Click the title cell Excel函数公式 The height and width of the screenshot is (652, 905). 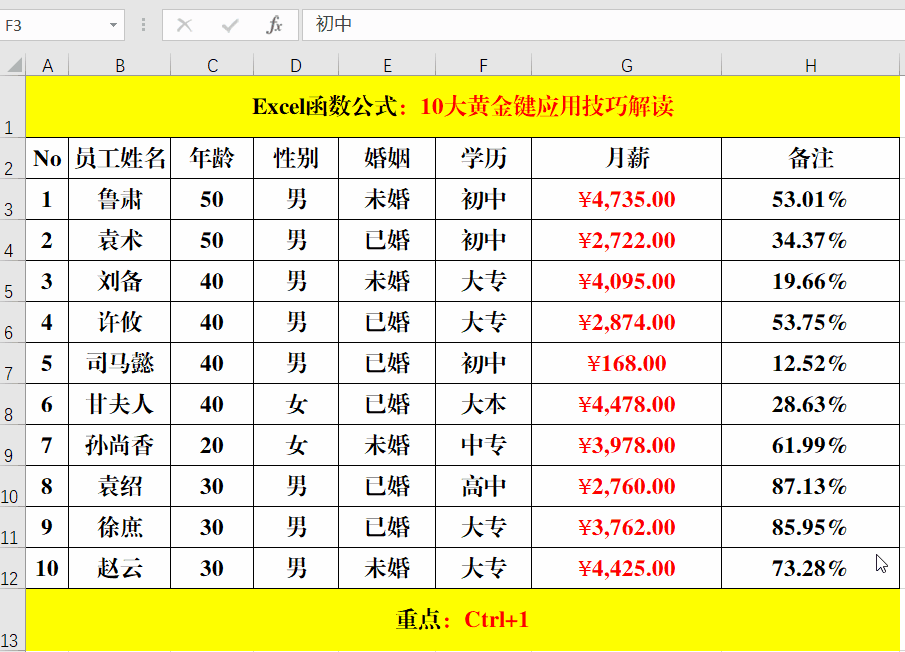coord(462,107)
